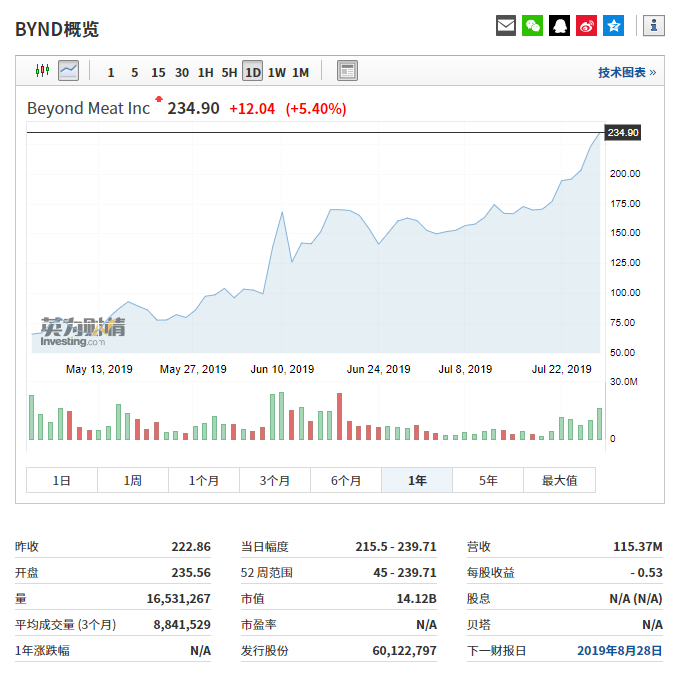Open the news layout icon in chart toolbar
The width and height of the screenshot is (678, 674).
point(347,70)
